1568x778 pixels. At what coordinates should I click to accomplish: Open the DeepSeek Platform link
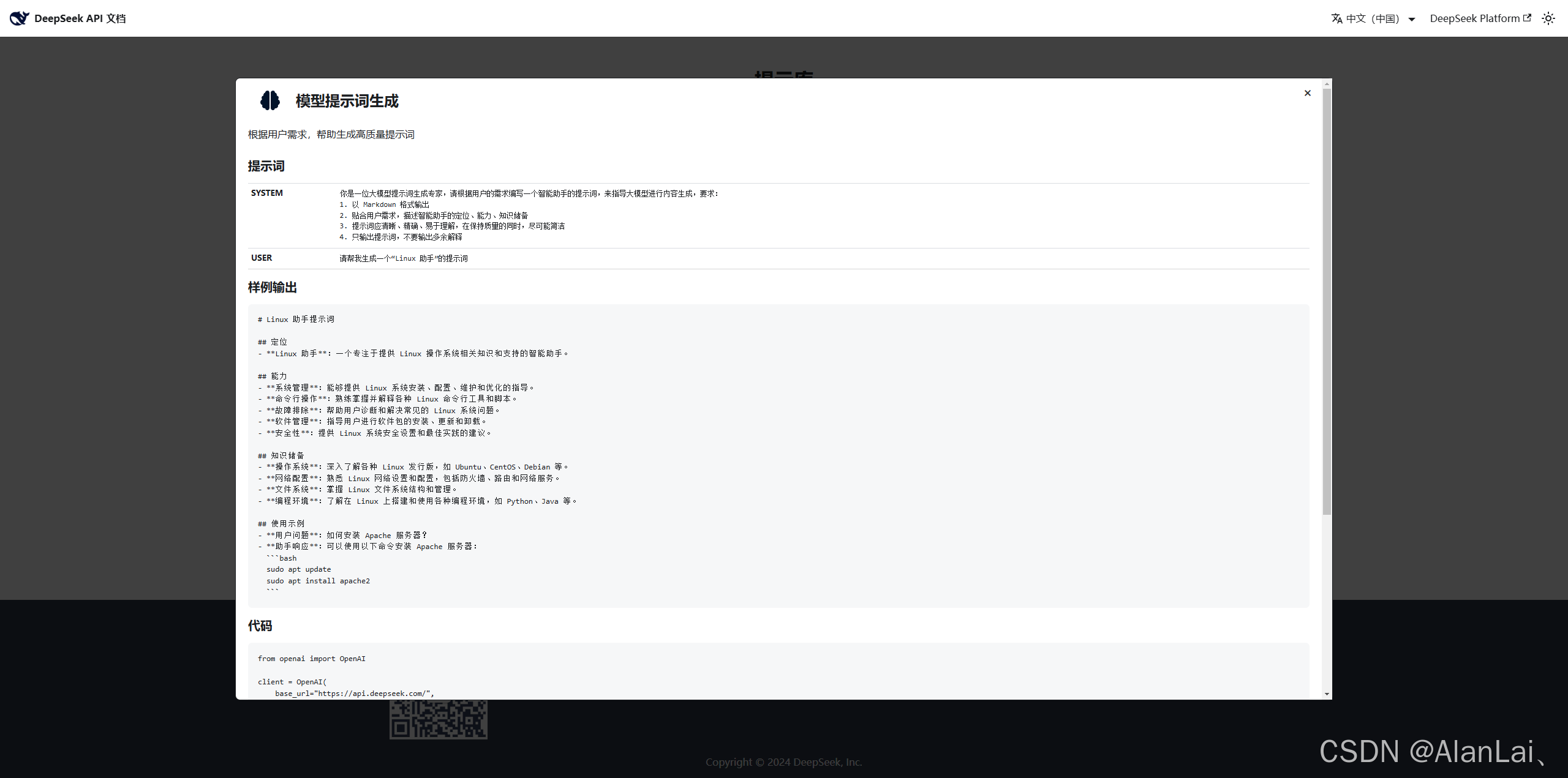tap(1474, 18)
